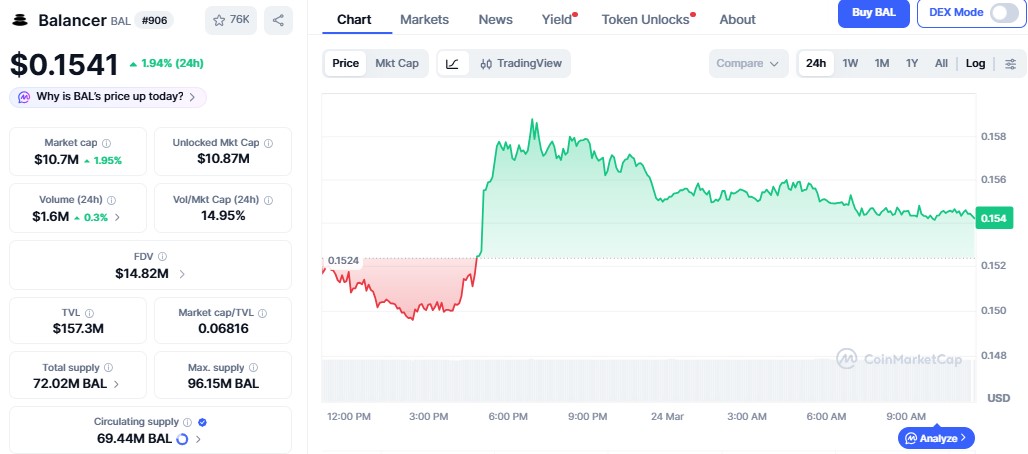Viewport: 1028px width, 454px height.
Task: Show Volume (24h) info icon
Action: (111, 200)
